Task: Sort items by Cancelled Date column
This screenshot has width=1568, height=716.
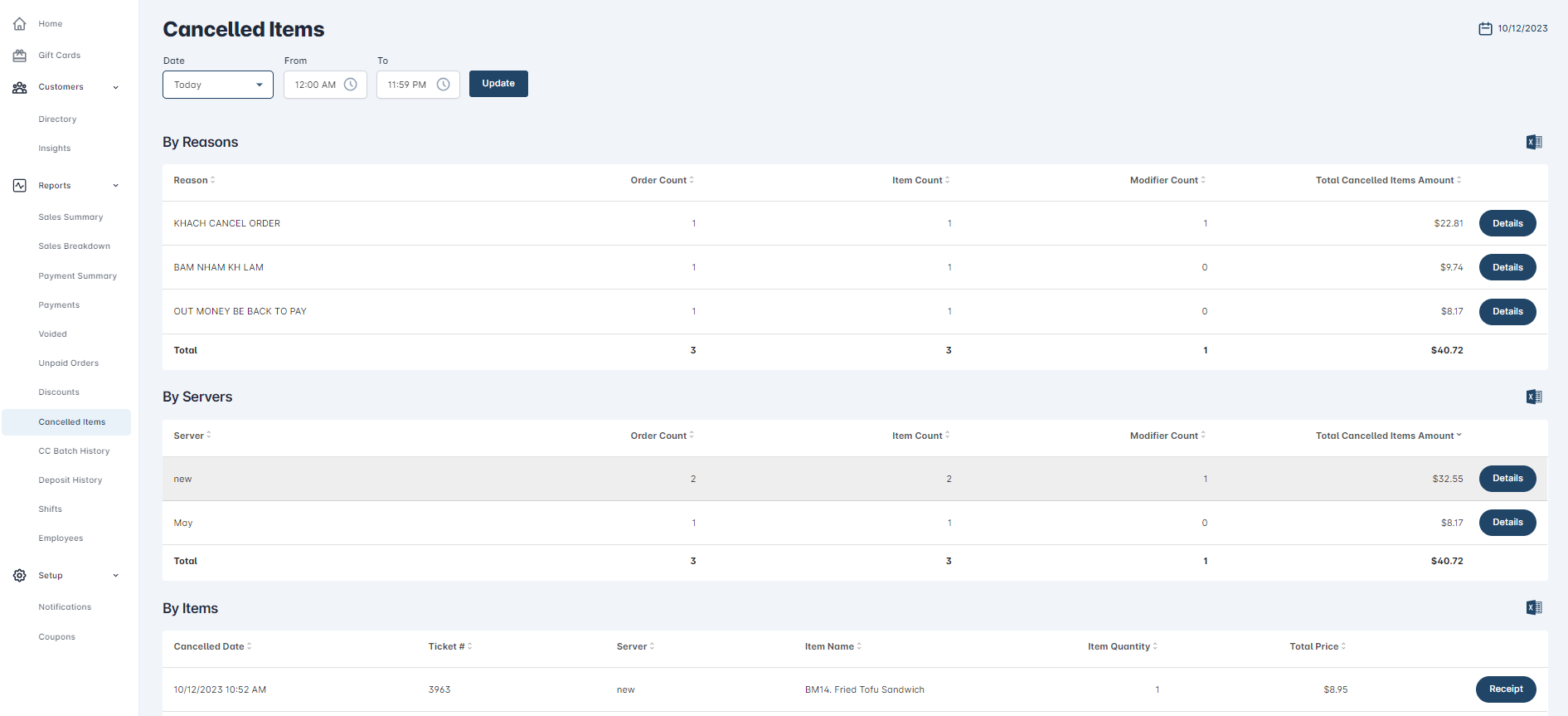Action: pyautogui.click(x=212, y=646)
